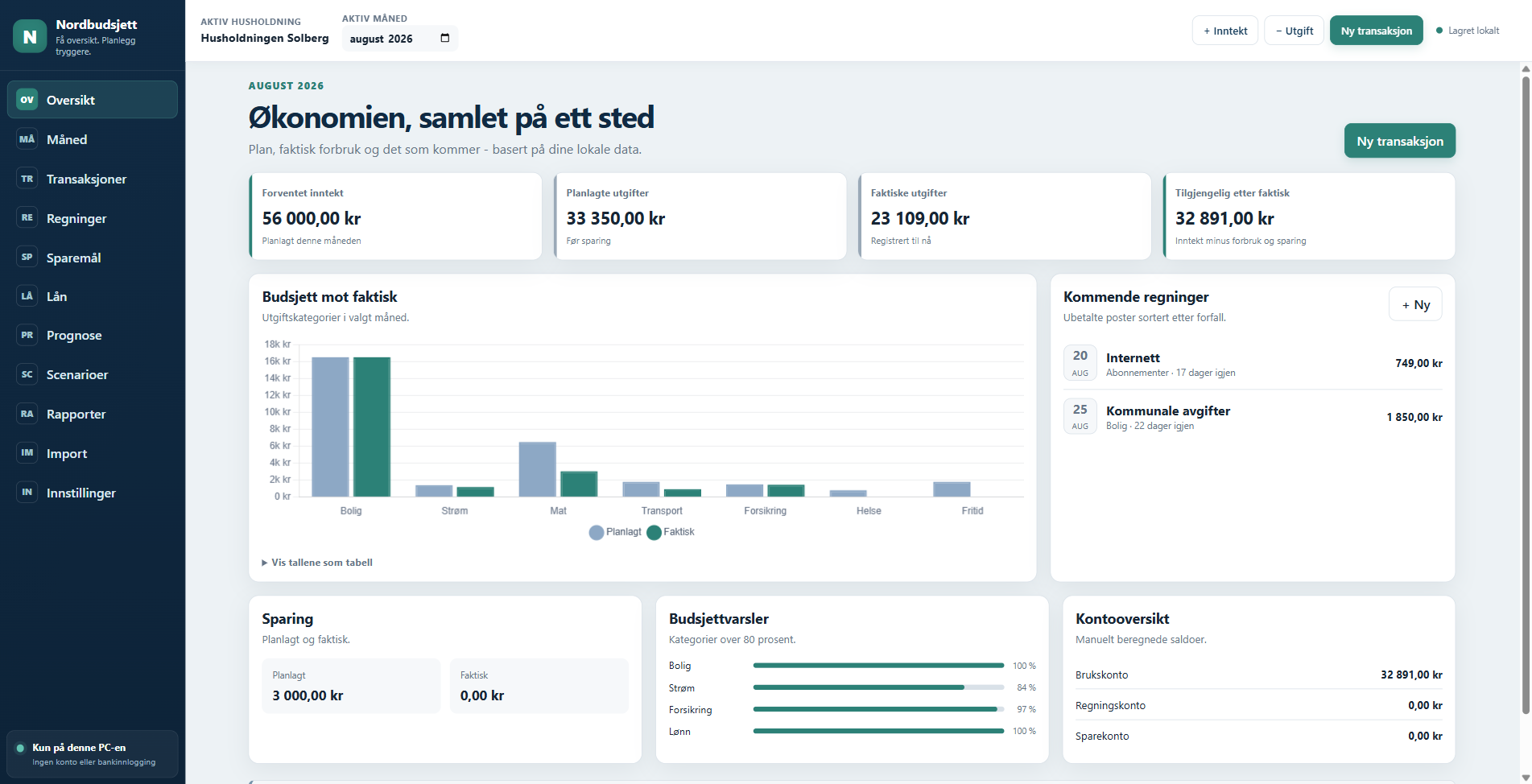
Task: Click the Faktisk Bolig bar in chart
Action: pyautogui.click(x=372, y=427)
